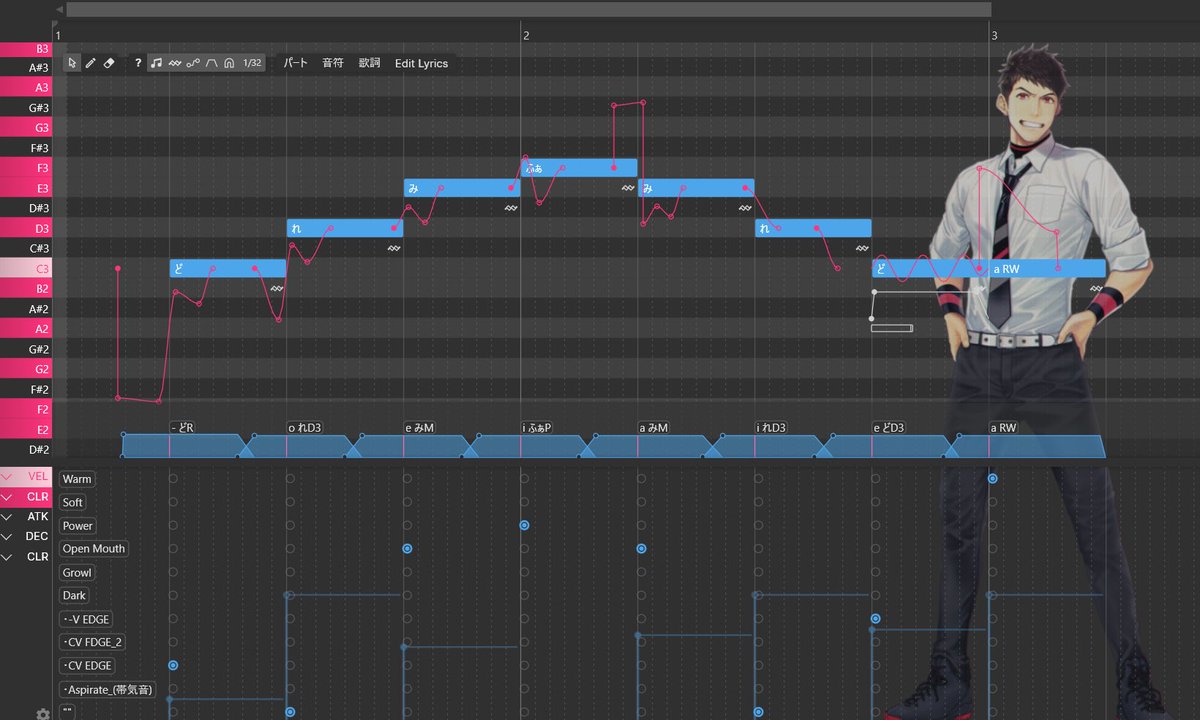Viewport: 1200px width, 720px height.
Task: Switch to envelope shape editing mode
Action: [x=211, y=63]
